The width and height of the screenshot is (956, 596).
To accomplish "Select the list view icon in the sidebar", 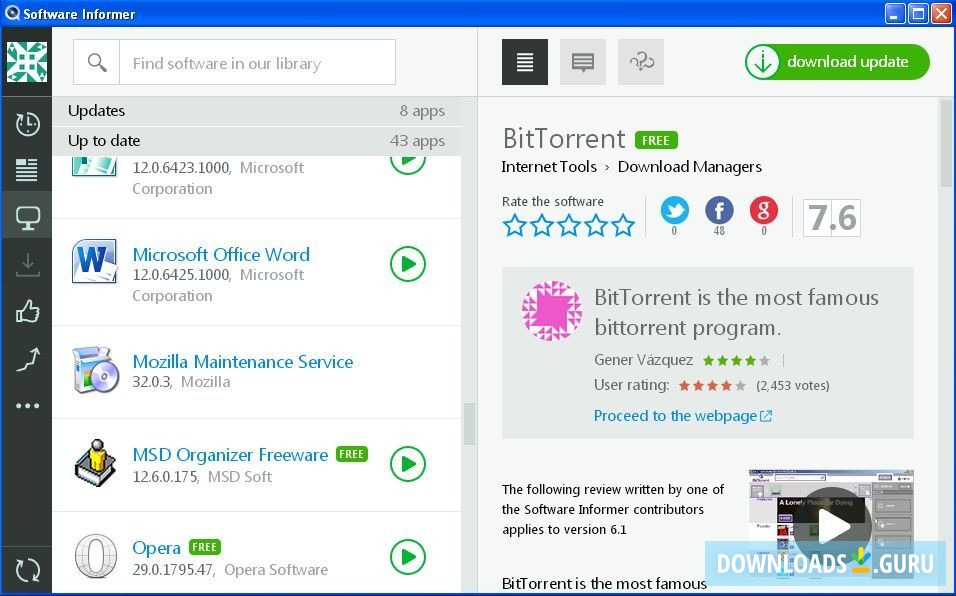I will coord(27,170).
